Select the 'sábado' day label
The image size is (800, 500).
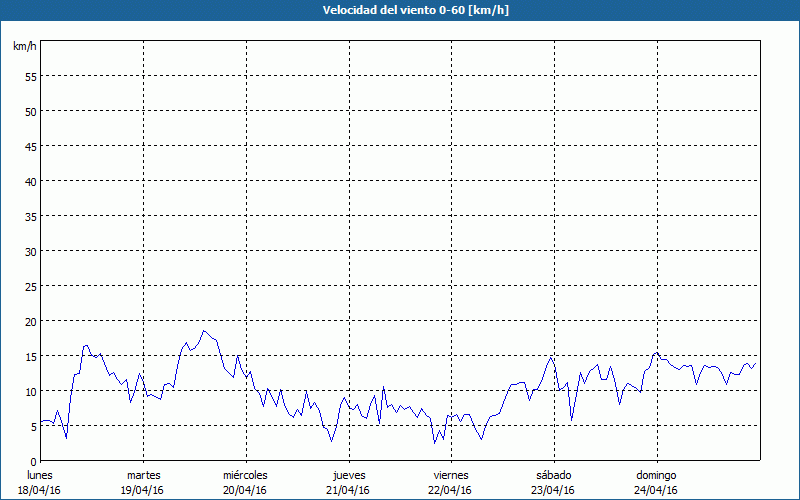(553, 475)
